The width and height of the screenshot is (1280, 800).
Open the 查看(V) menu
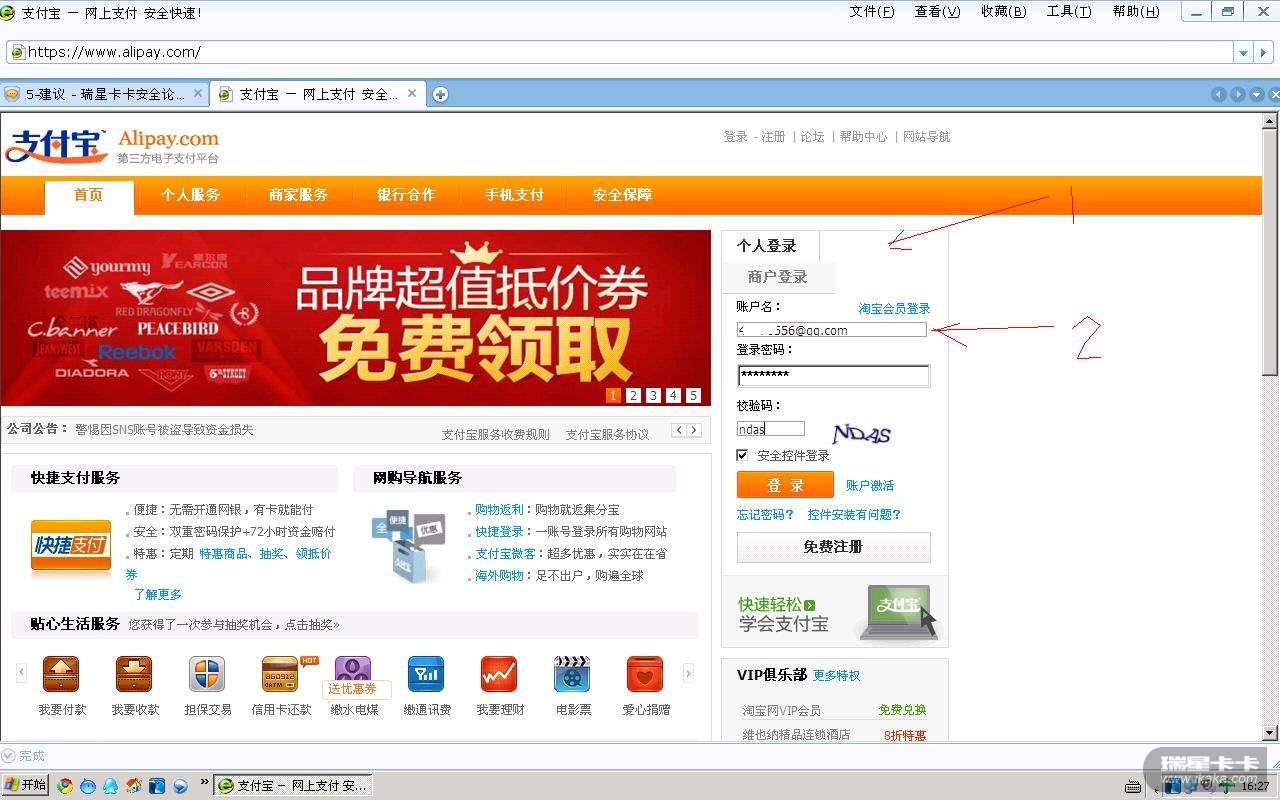[937, 12]
